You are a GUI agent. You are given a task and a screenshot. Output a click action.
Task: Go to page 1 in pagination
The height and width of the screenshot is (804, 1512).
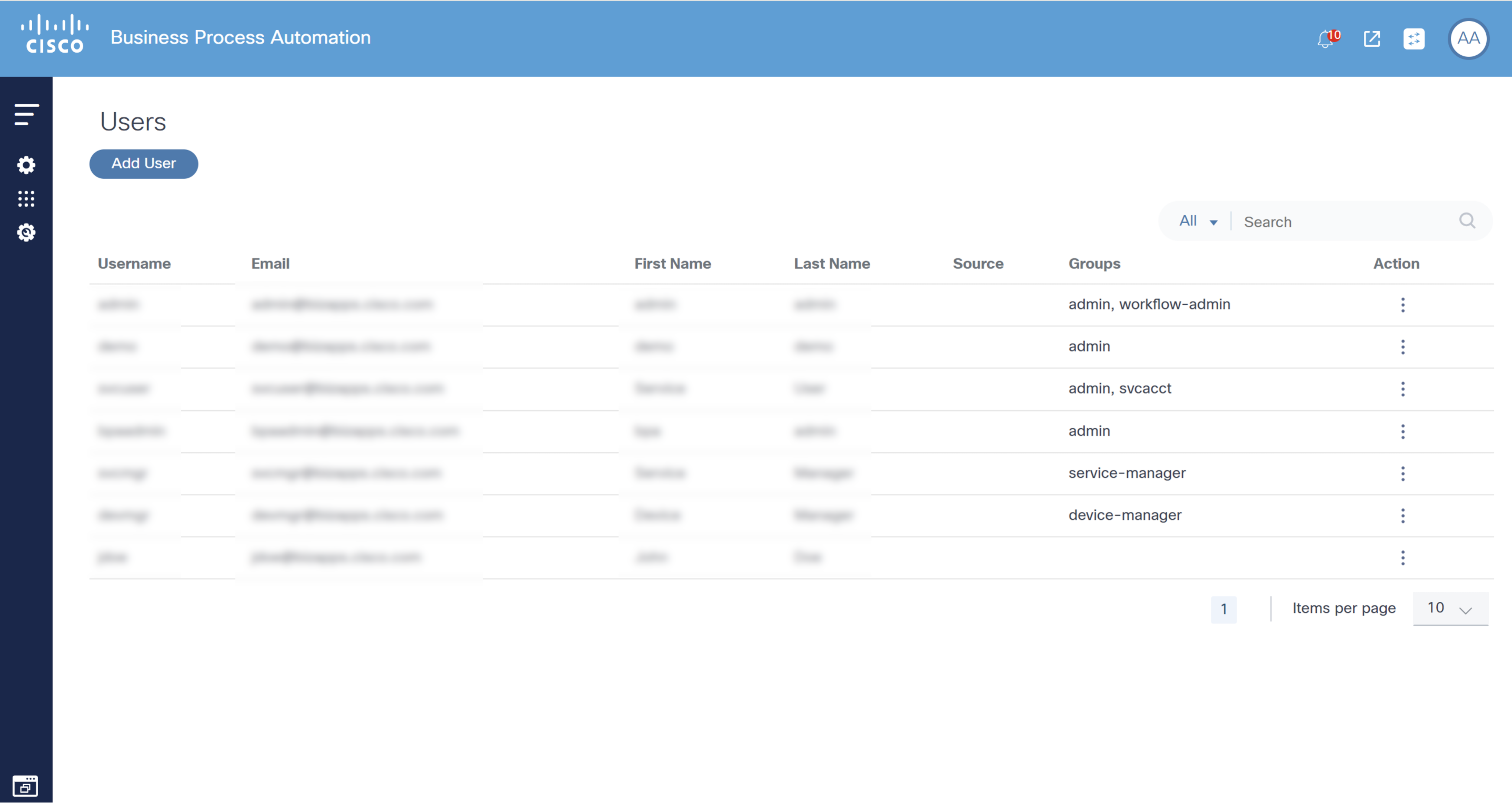click(1223, 609)
